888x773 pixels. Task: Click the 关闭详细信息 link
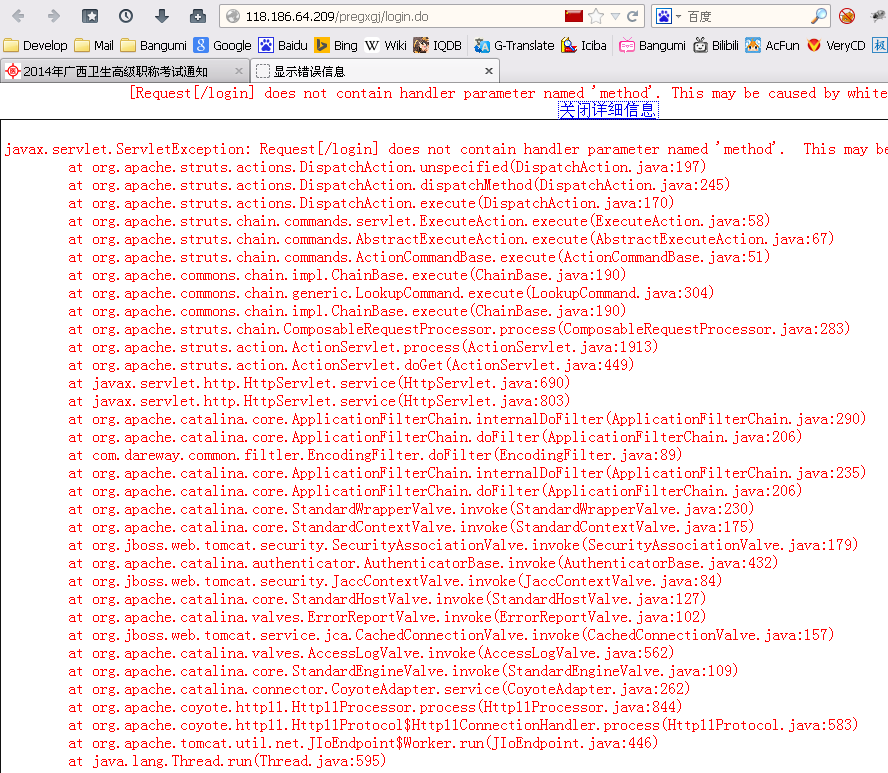(608, 109)
